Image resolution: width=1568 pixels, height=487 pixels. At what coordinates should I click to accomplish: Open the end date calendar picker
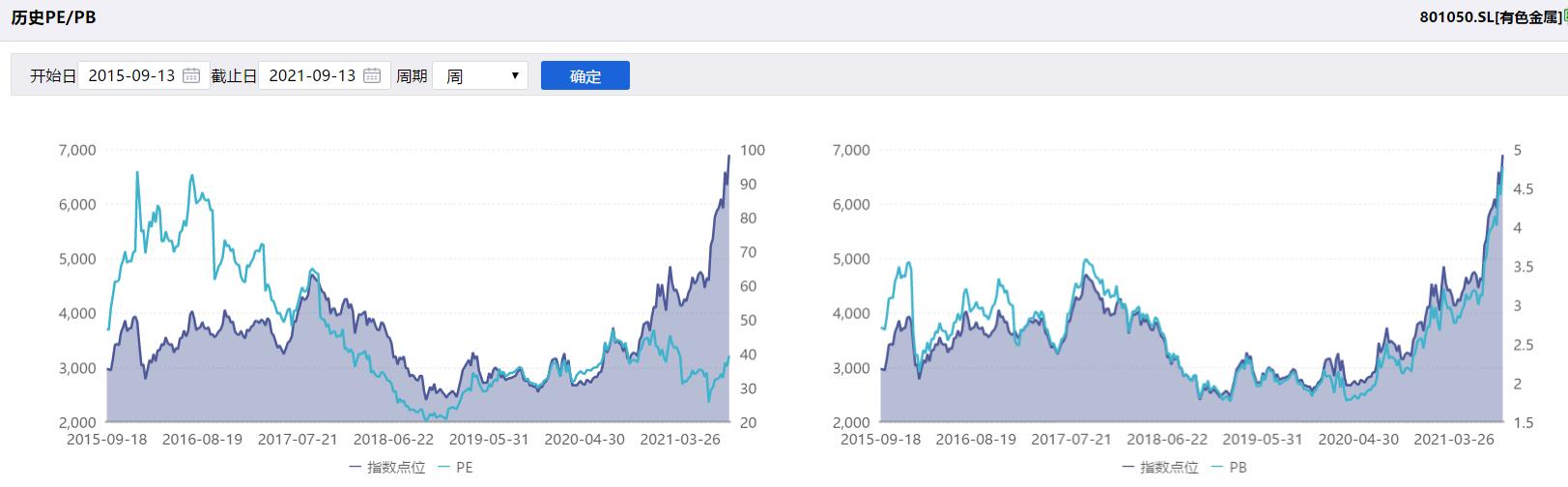click(372, 75)
